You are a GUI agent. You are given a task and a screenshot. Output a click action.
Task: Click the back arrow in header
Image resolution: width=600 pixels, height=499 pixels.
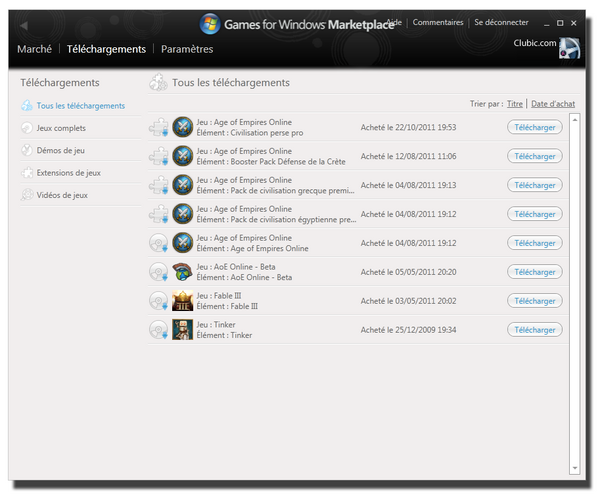pos(24,26)
